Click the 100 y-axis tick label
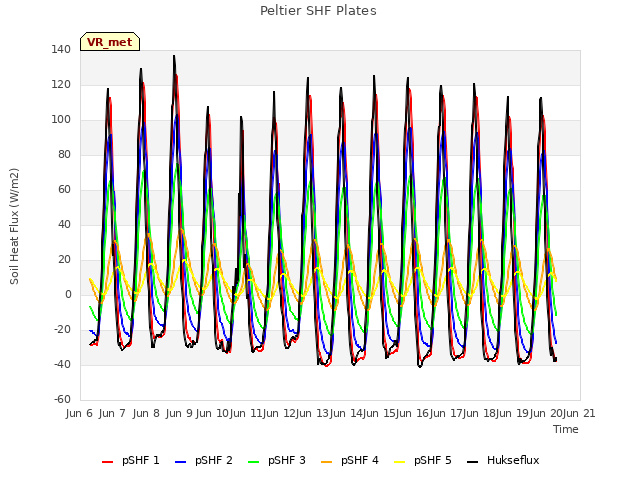This screenshot has width=640, height=480. pyautogui.click(x=61, y=120)
